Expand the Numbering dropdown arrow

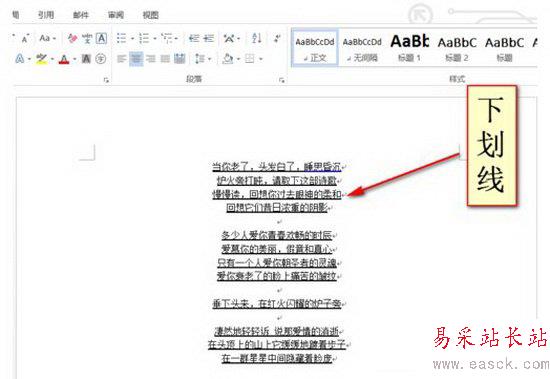click(x=155, y=38)
